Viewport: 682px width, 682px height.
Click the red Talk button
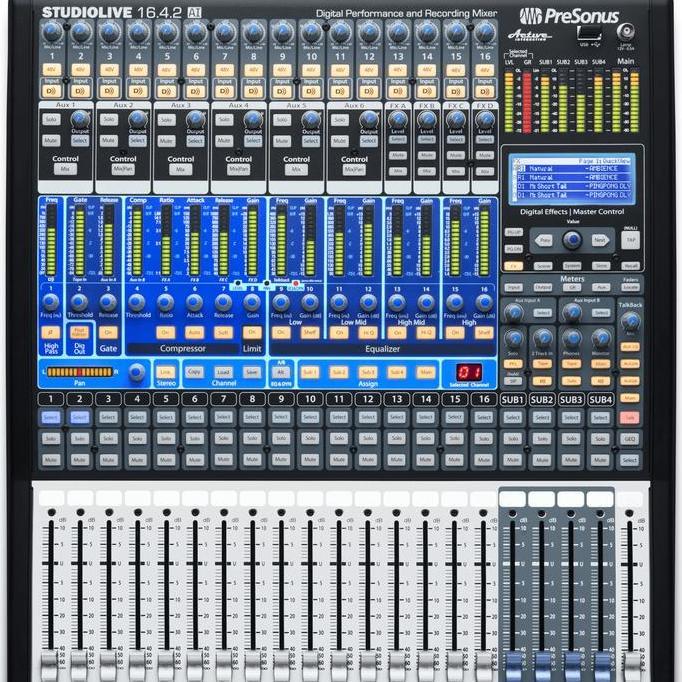629,418
